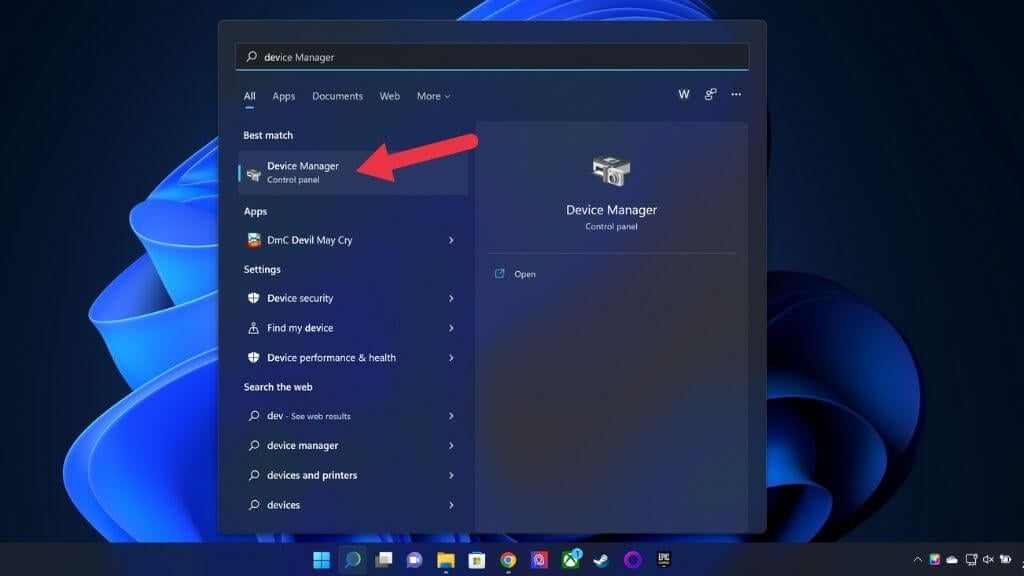Screen dimensions: 1024x576
Task: Expand DmC Devil May Cry result arrow
Action: point(451,240)
